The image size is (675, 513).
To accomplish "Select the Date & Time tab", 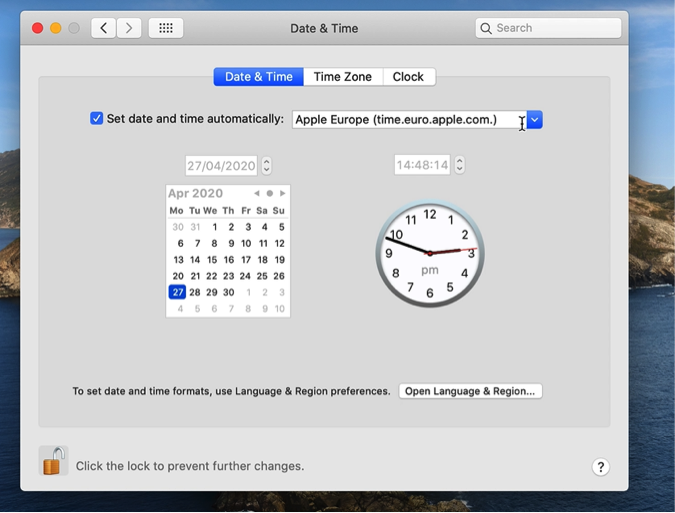I will click(x=259, y=77).
